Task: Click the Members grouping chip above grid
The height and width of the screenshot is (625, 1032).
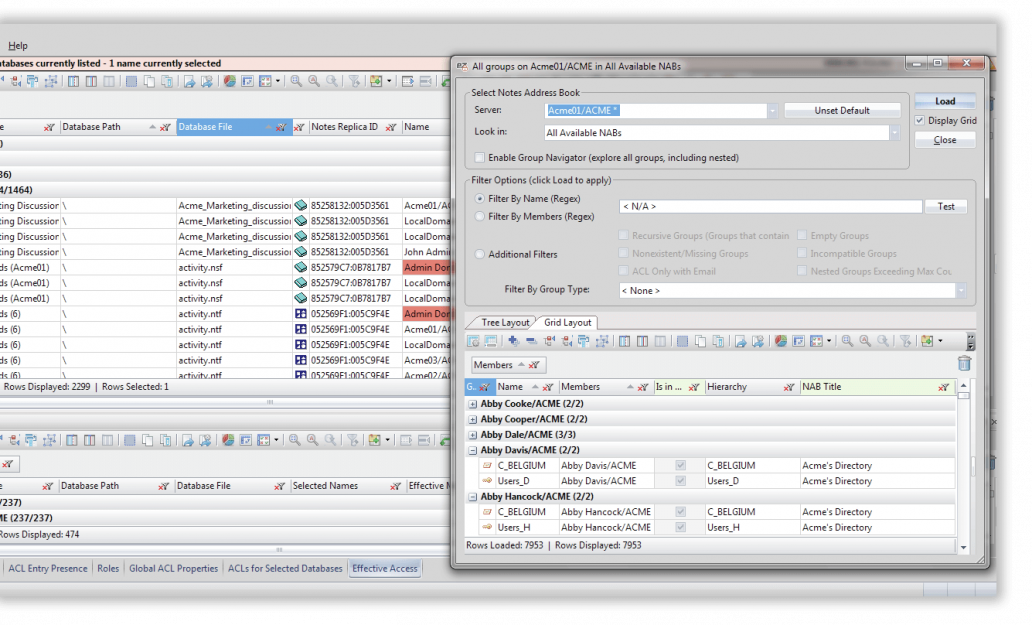Action: tap(508, 364)
